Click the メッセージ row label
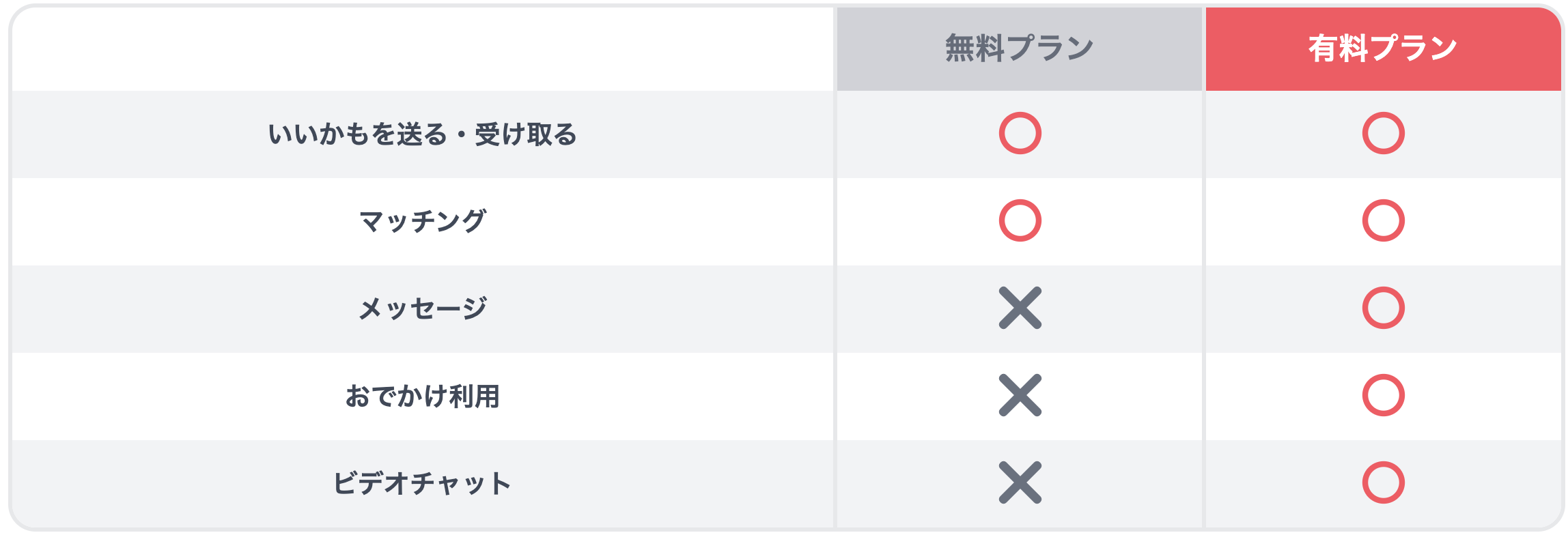The height and width of the screenshot is (535, 1568). click(422, 308)
